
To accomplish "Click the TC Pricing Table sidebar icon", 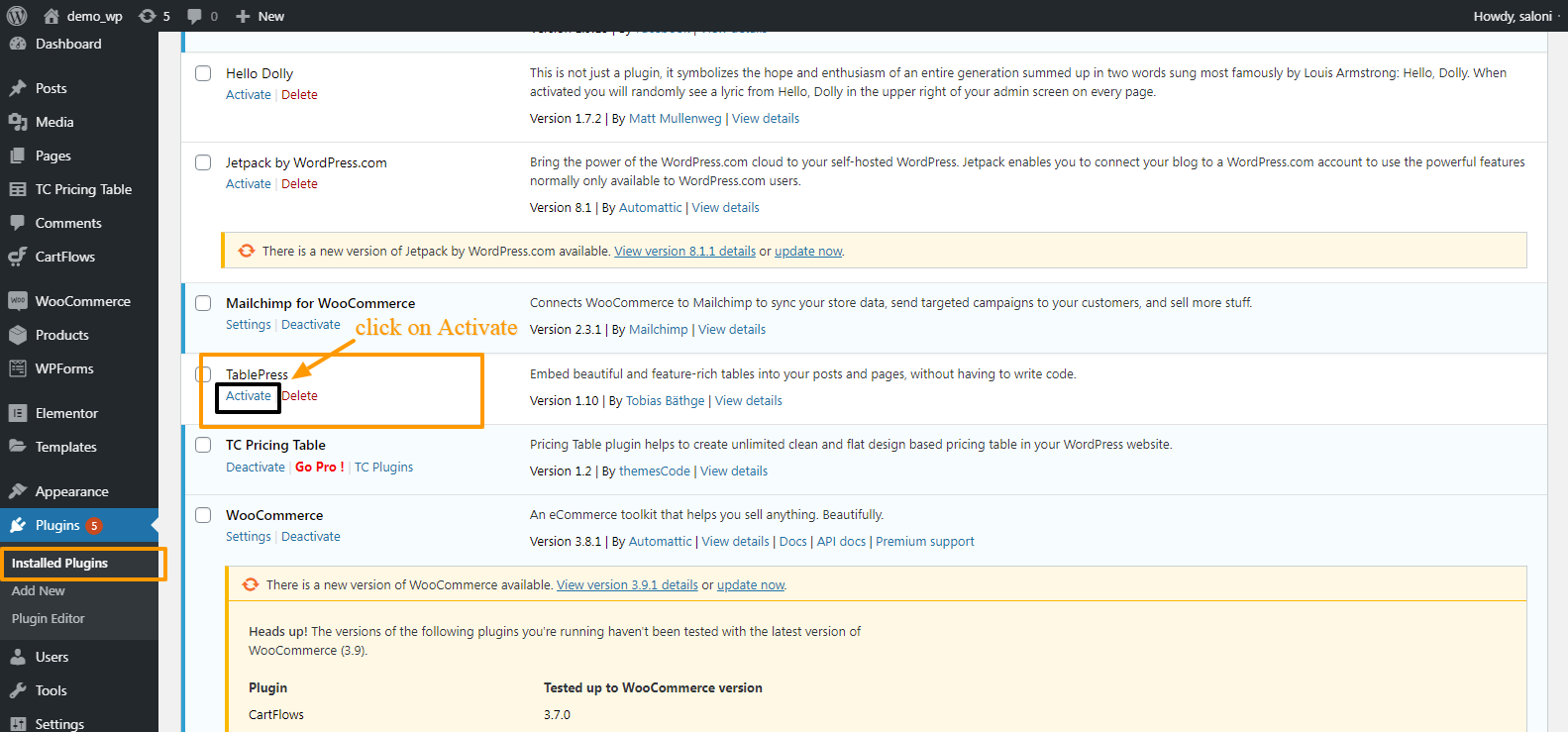I will click(x=17, y=189).
